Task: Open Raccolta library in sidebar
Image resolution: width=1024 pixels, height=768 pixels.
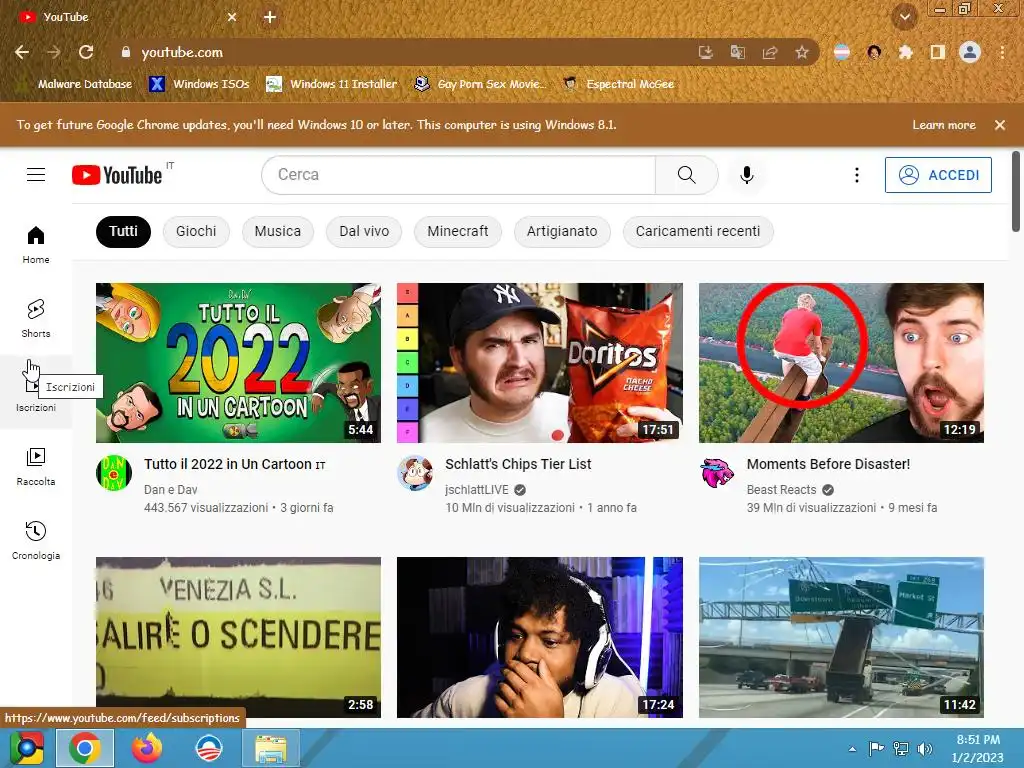Action: tap(36, 467)
